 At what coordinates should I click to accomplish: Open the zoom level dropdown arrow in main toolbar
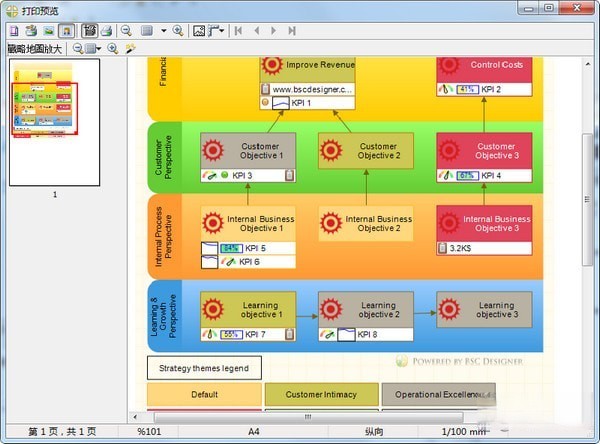163,30
